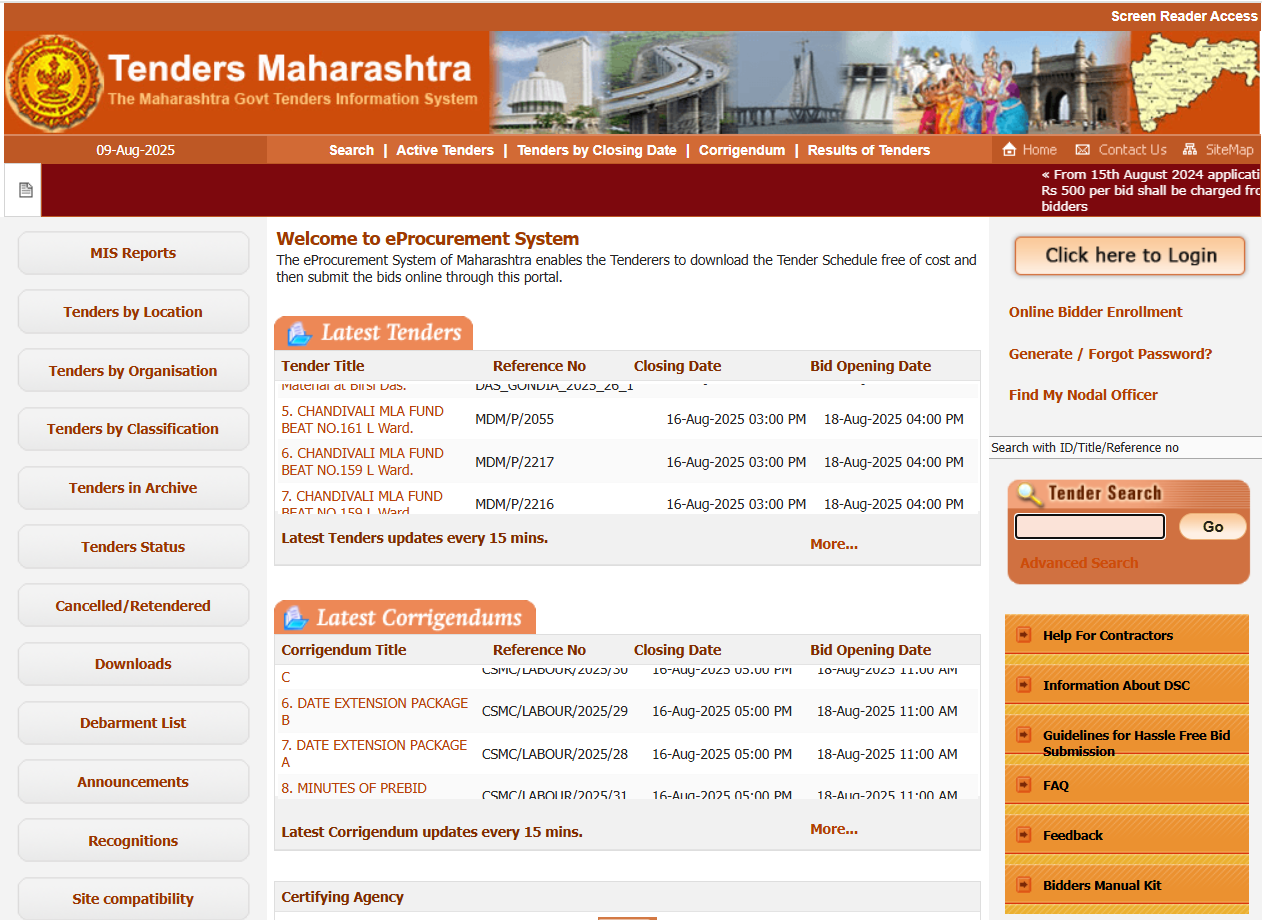Open corrigendum 8. MINUTES OF PREBID
The width and height of the screenshot is (1262, 920).
click(354, 788)
